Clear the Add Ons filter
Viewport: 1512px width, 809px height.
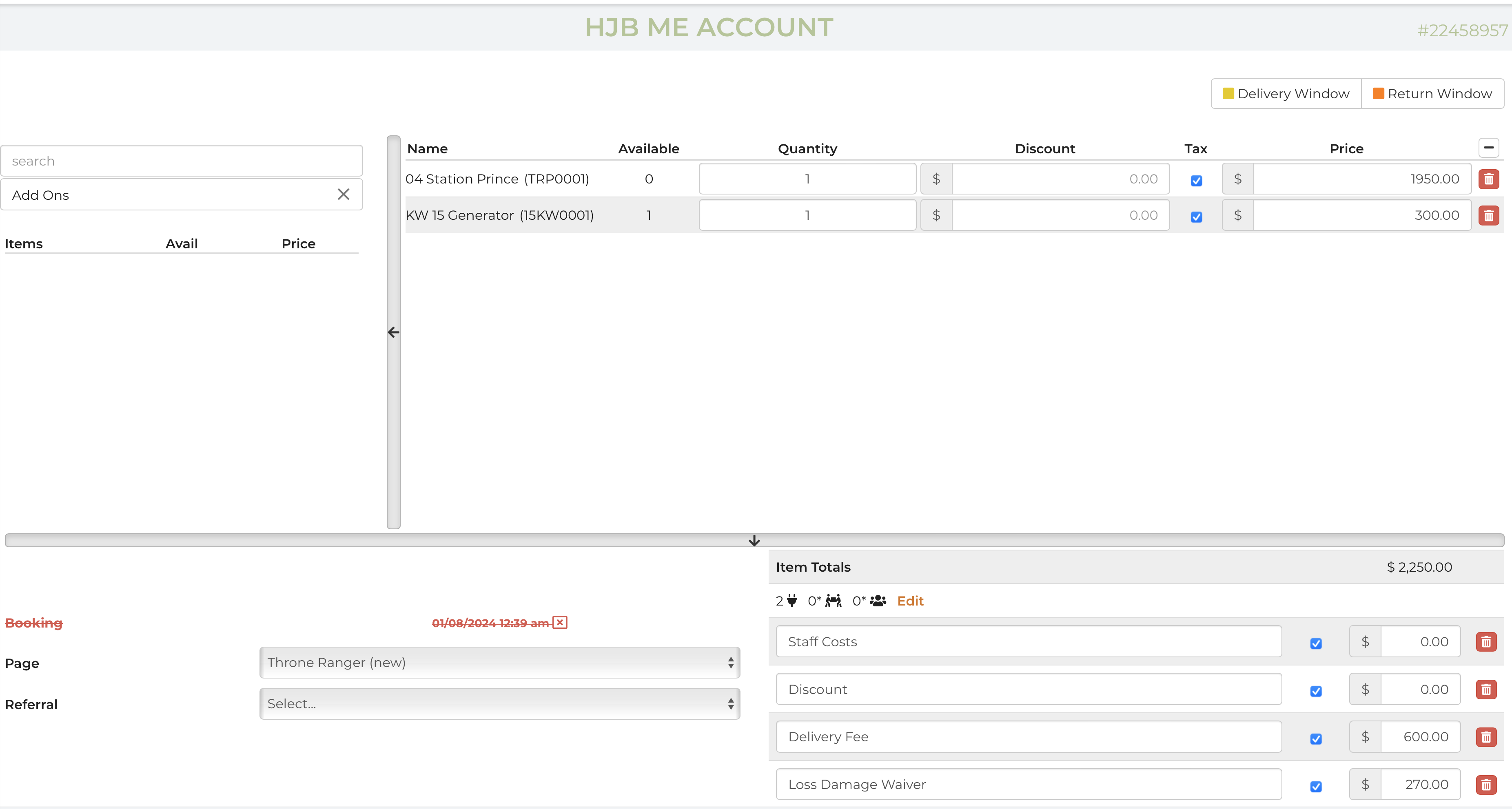click(x=344, y=194)
